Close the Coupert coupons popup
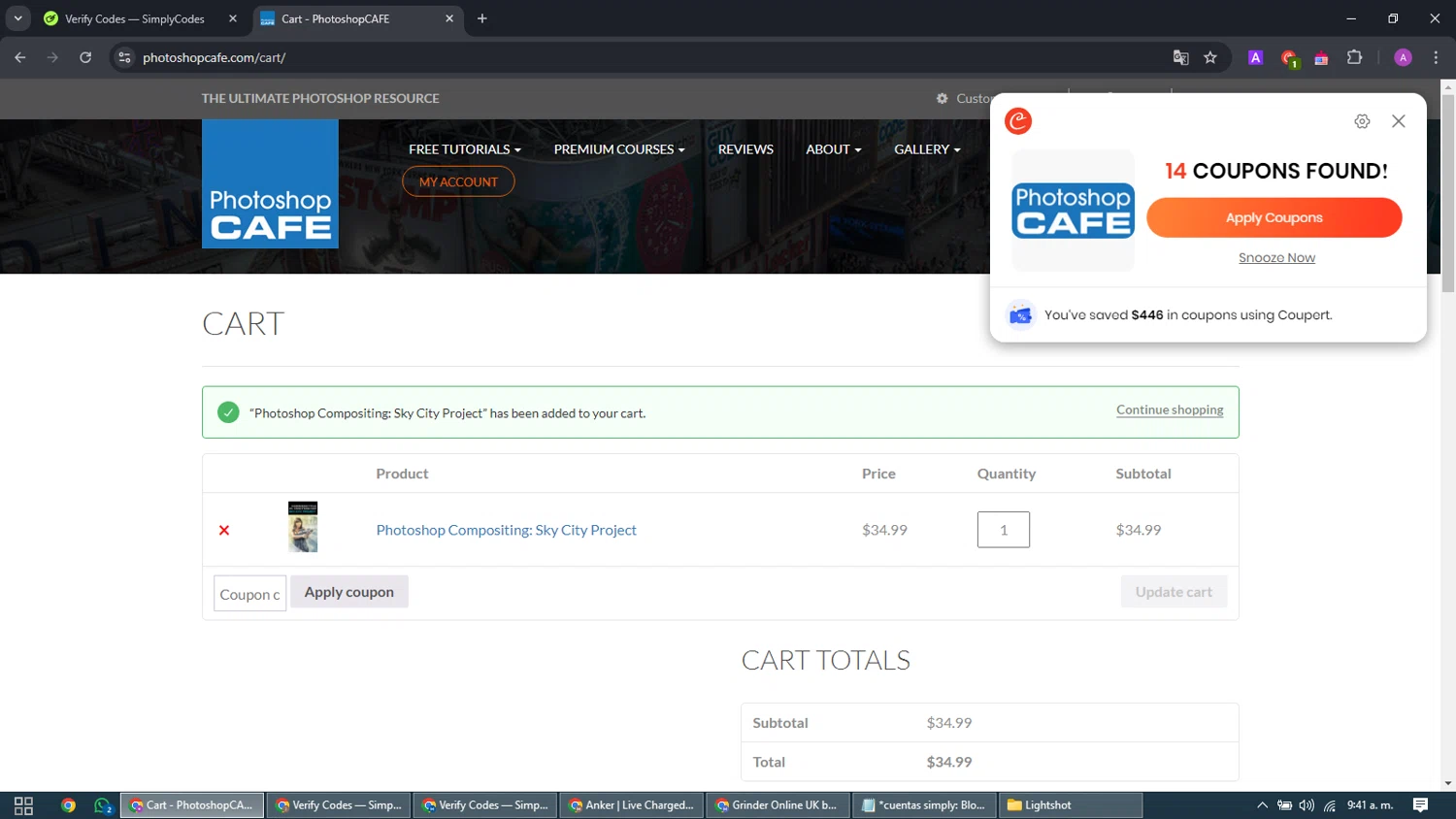Screen dimensions: 1456x819 click(1399, 121)
